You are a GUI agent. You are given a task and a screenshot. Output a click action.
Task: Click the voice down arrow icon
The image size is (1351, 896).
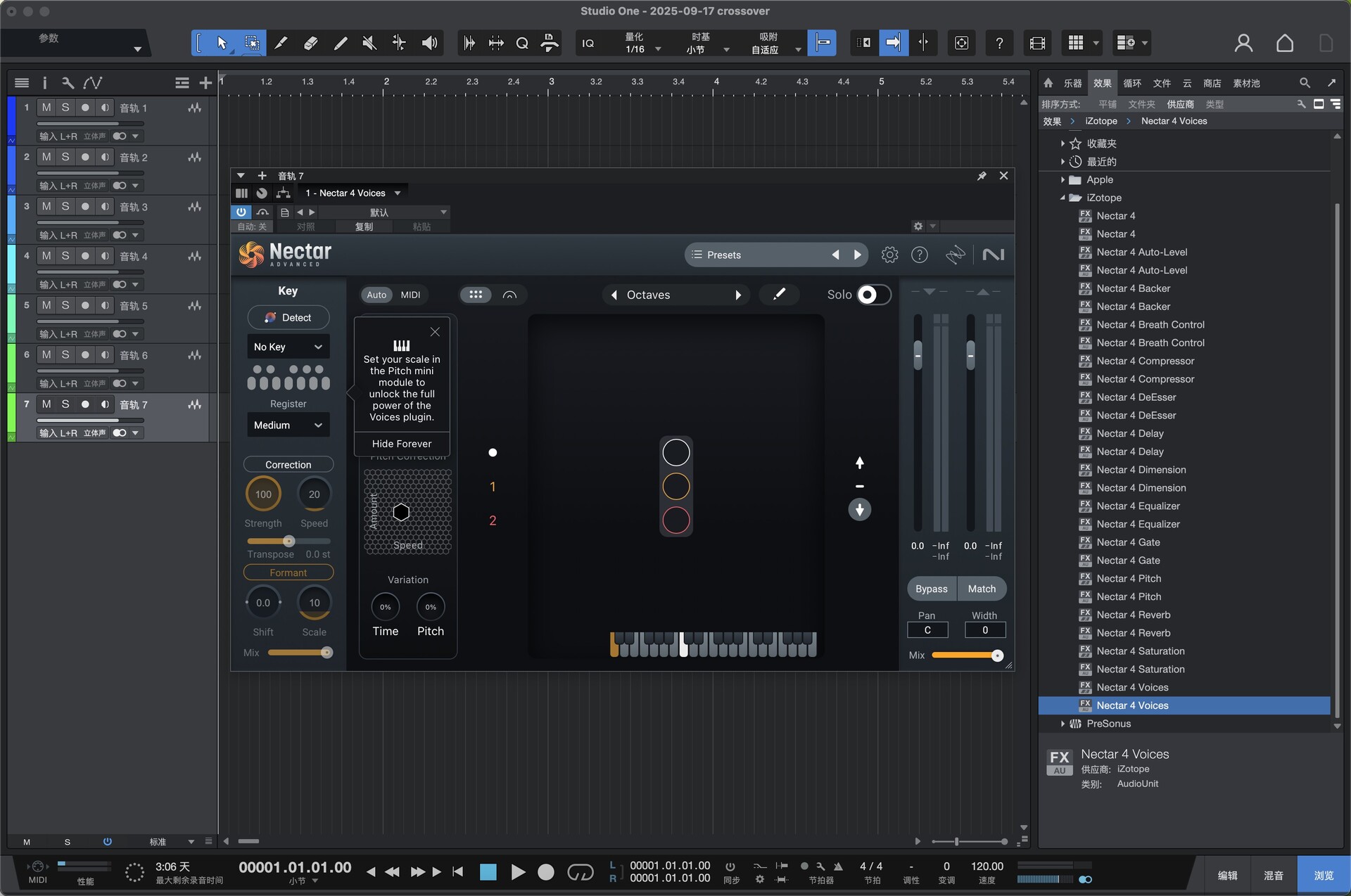click(859, 510)
